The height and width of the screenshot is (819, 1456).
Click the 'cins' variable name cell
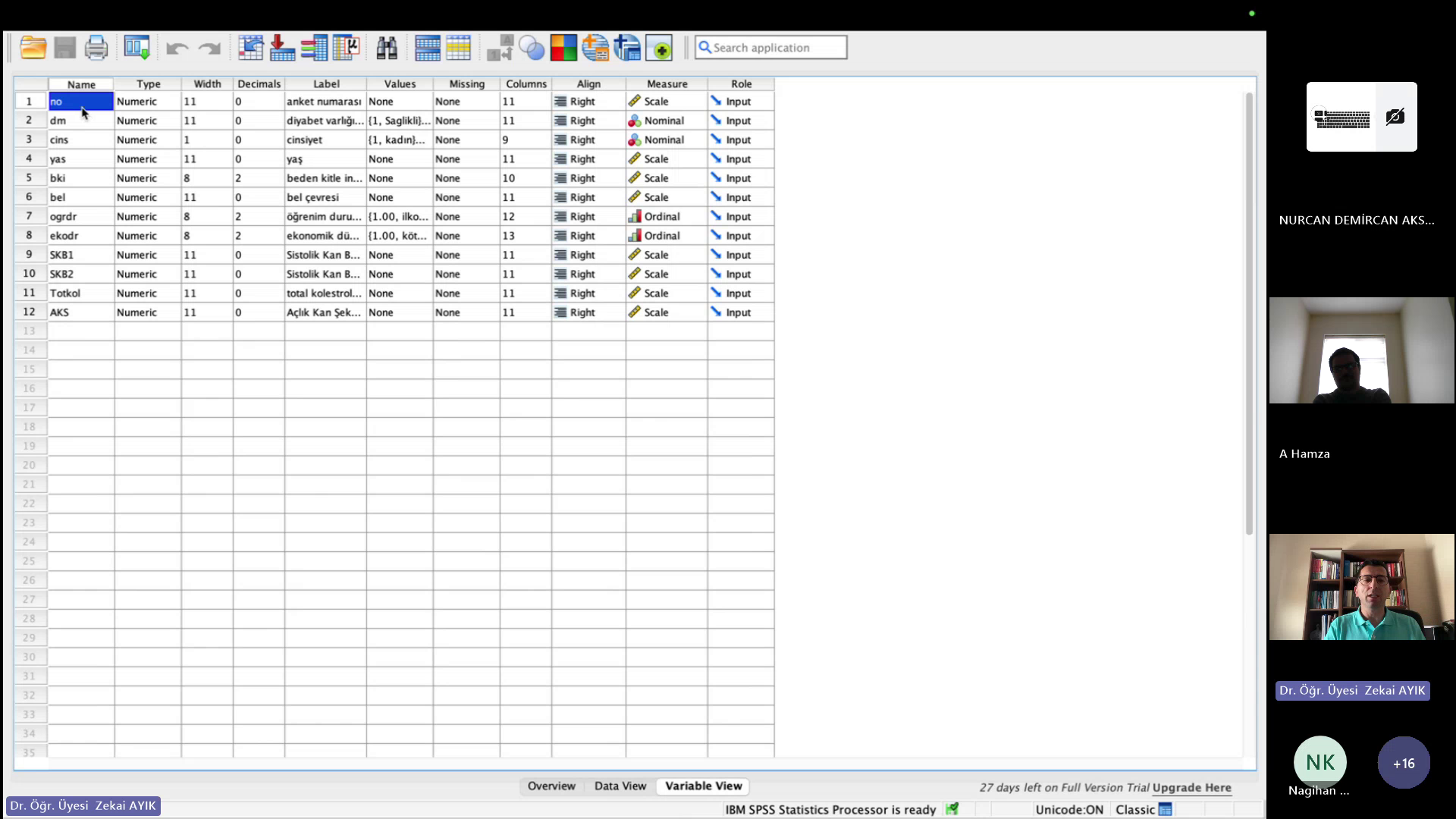[x=81, y=140]
